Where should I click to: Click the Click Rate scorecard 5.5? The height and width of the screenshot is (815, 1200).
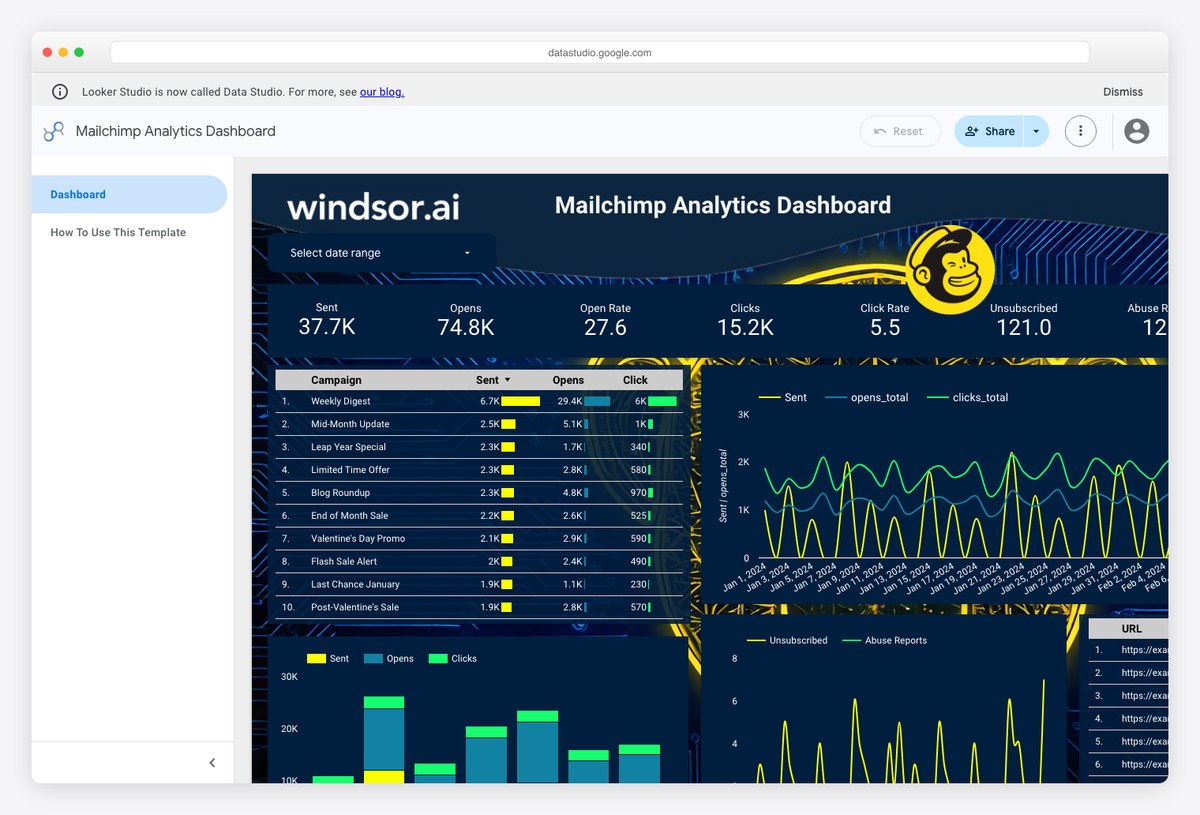pyautogui.click(x=885, y=327)
